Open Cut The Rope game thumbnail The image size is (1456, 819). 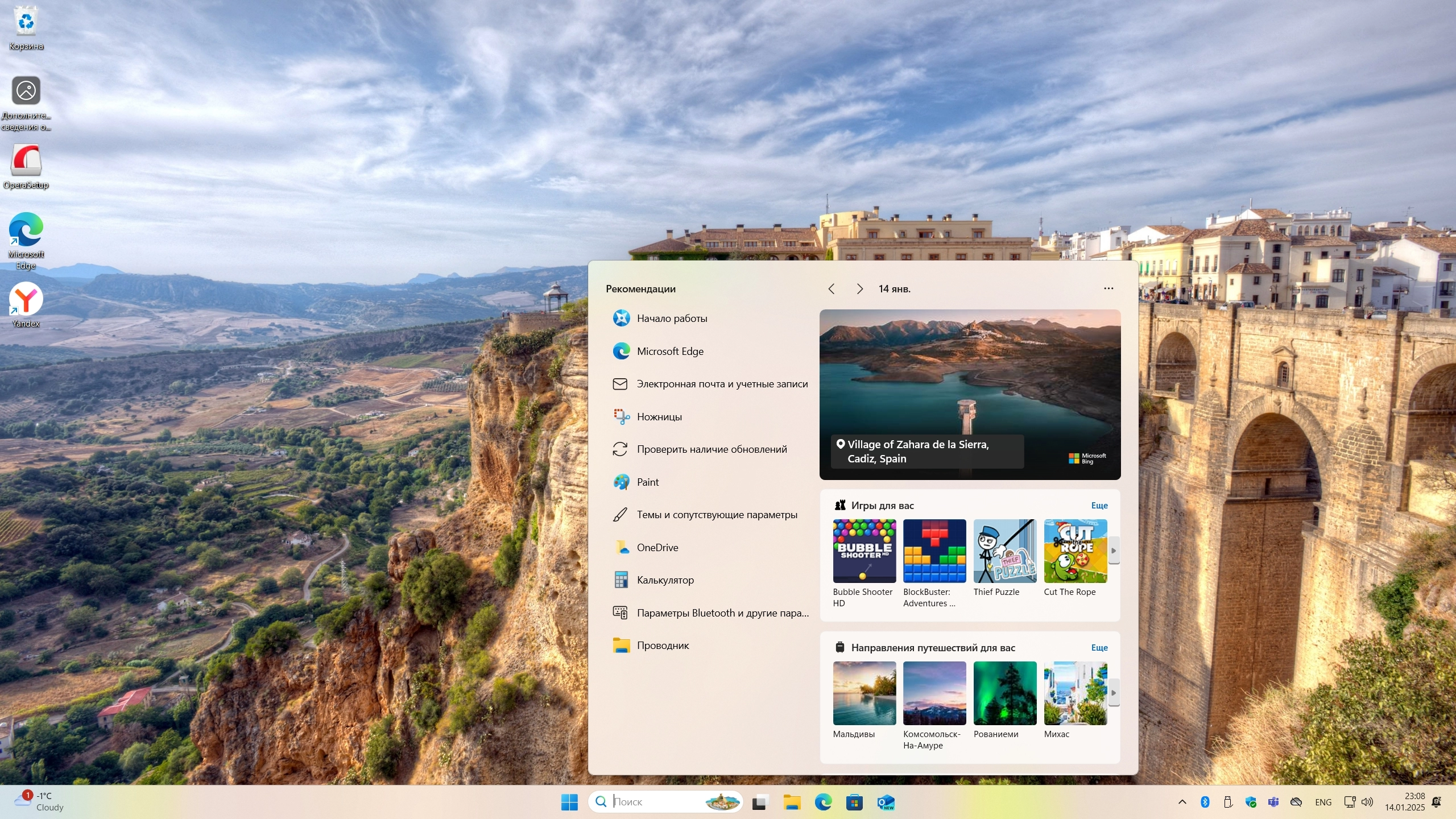tap(1075, 551)
